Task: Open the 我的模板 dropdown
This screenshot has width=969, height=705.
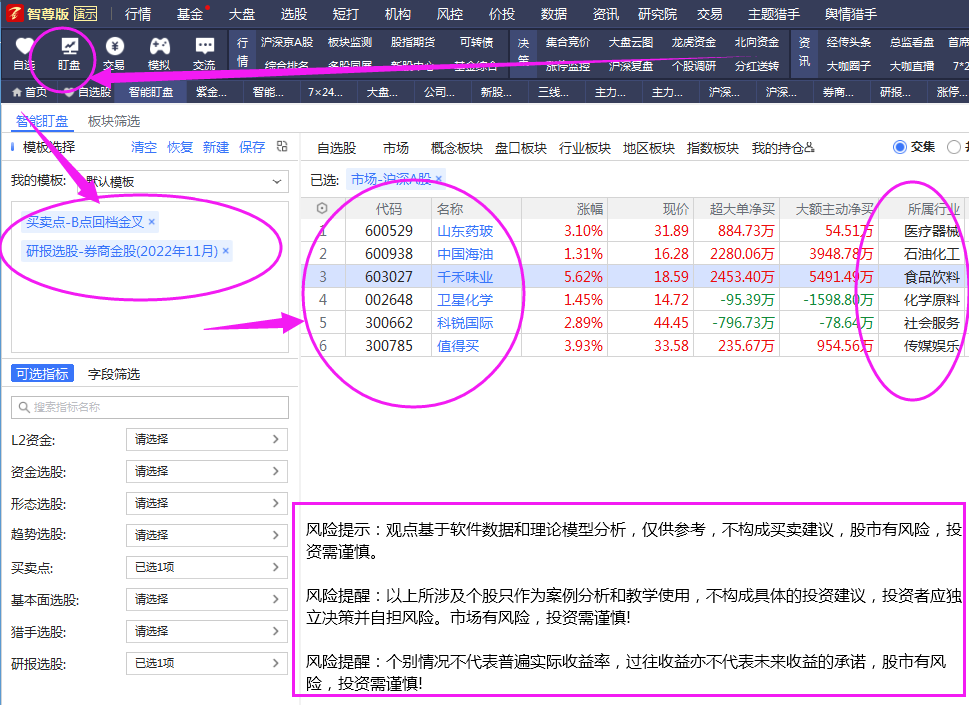Action: point(184,182)
